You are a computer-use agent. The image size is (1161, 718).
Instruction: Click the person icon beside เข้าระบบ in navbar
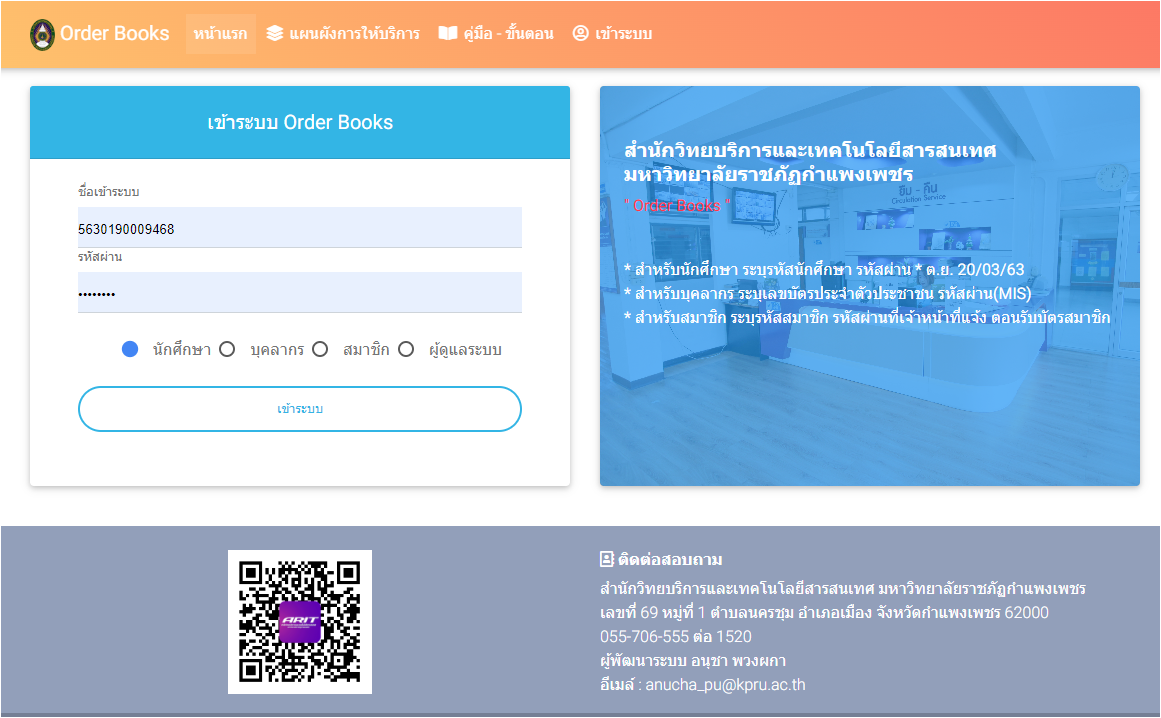click(x=580, y=32)
